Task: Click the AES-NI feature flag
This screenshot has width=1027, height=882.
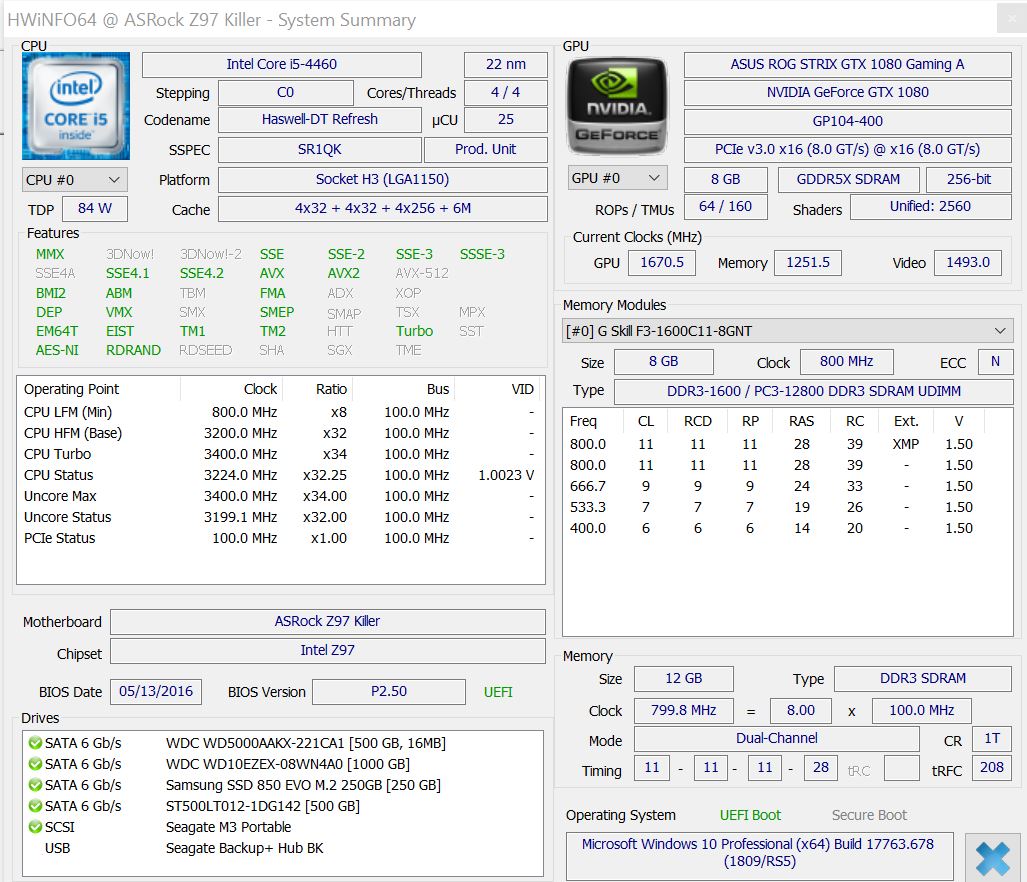Action: point(57,350)
